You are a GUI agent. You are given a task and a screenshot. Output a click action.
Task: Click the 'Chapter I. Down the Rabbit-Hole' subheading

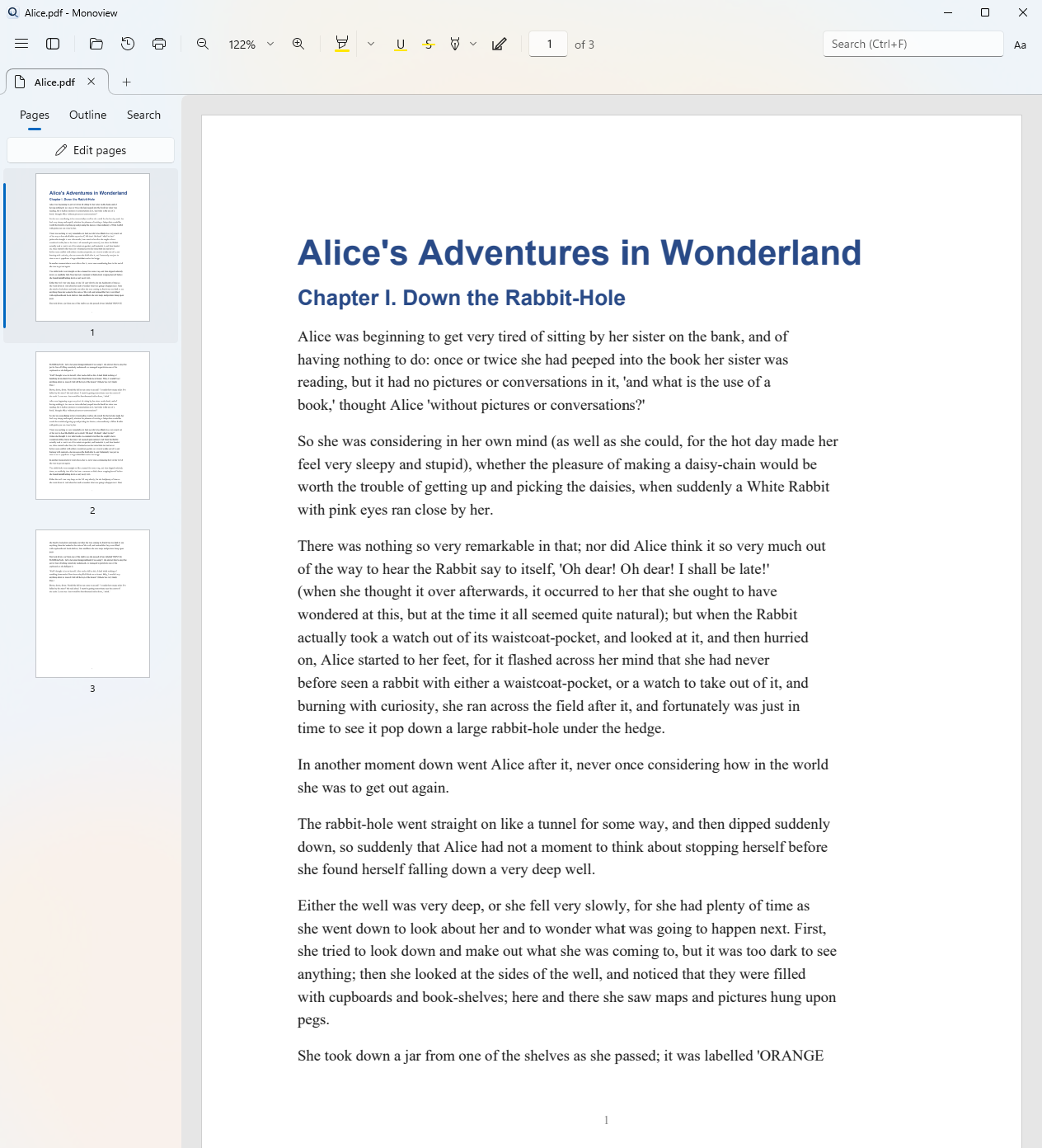(x=462, y=298)
